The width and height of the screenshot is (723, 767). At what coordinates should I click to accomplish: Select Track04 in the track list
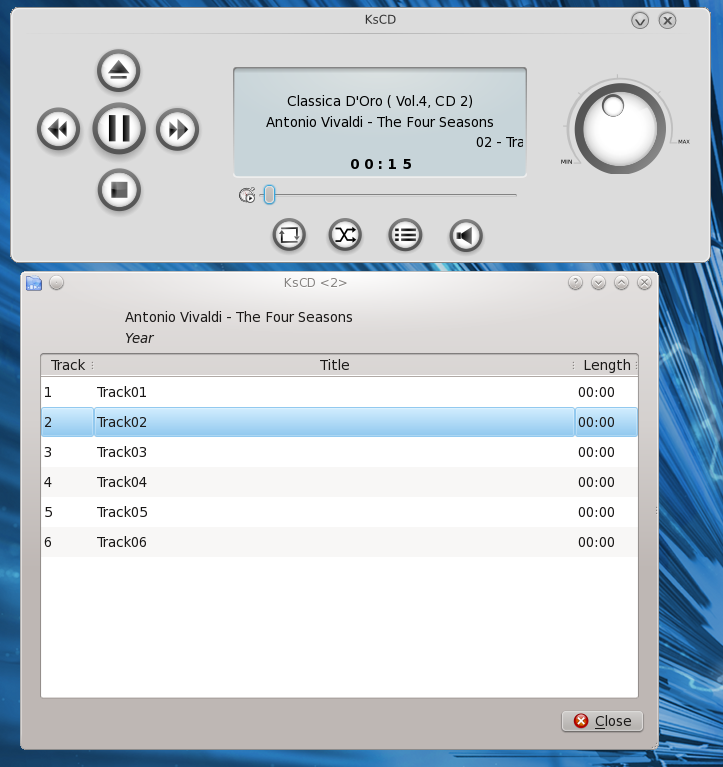pyautogui.click(x=339, y=482)
